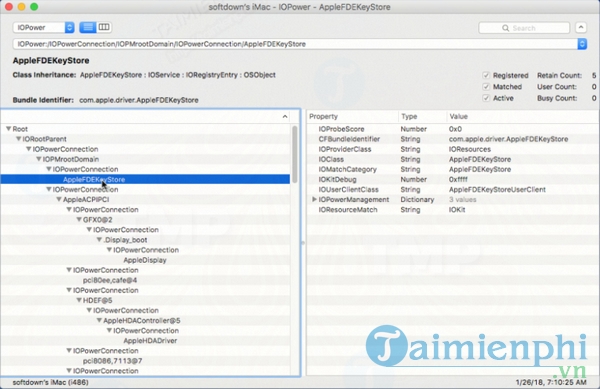Screen dimensions: 600x389
Task: Select the IOResourceMatch property row
Action: coord(453,210)
